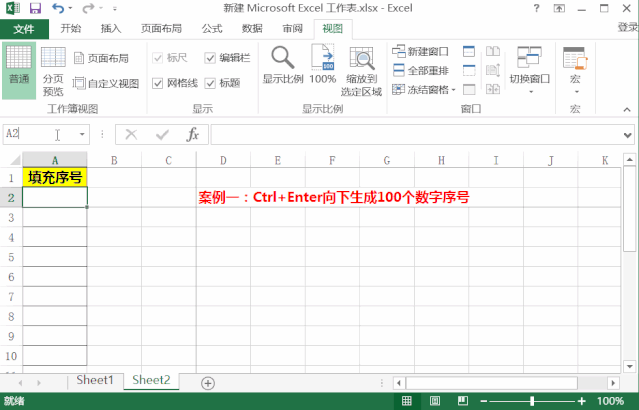The height and width of the screenshot is (410, 639).
Task: Select the Sheet2 sheet tab
Action: [x=151, y=380]
